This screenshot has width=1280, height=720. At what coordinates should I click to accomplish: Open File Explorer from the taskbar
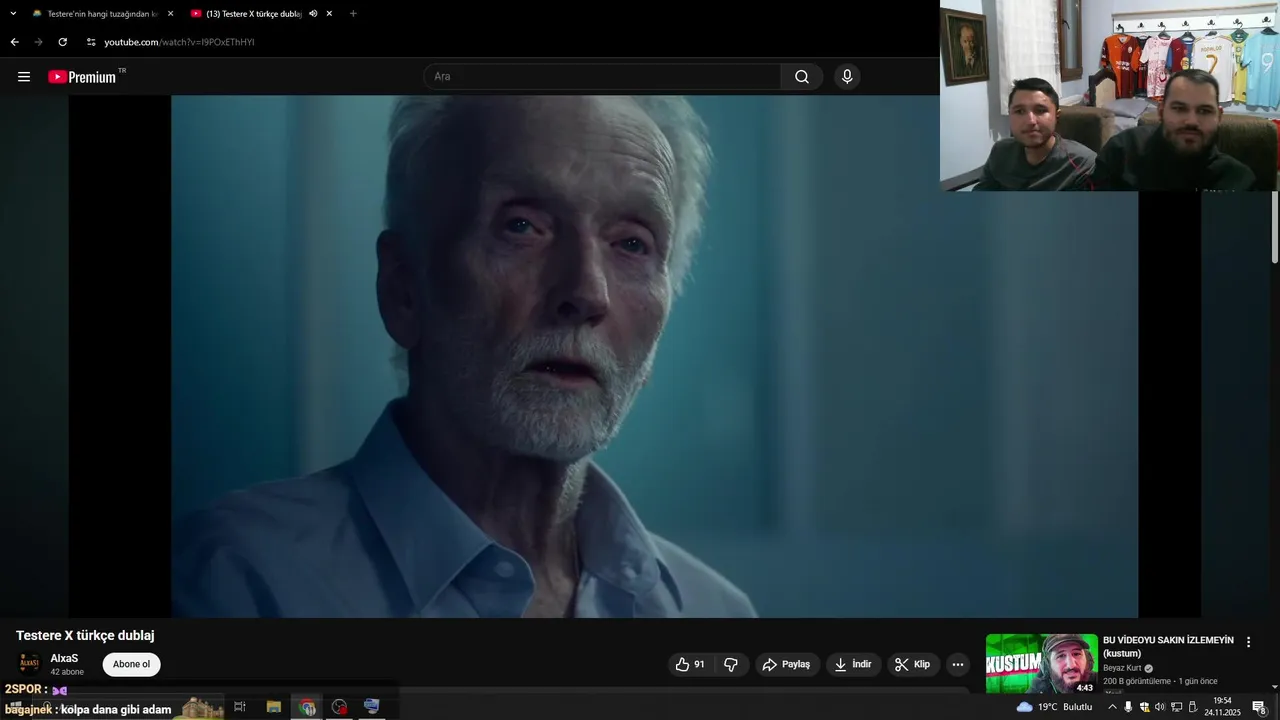[274, 706]
